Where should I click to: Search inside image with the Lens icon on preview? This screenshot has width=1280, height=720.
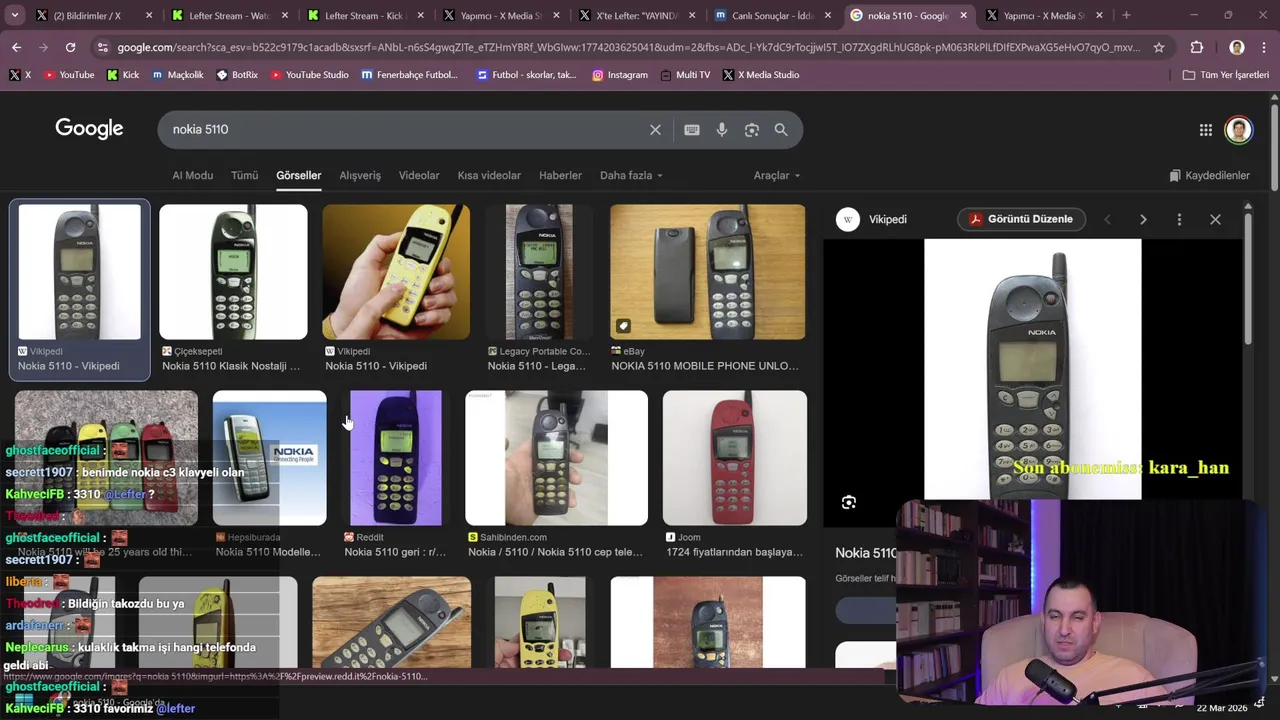pos(848,502)
